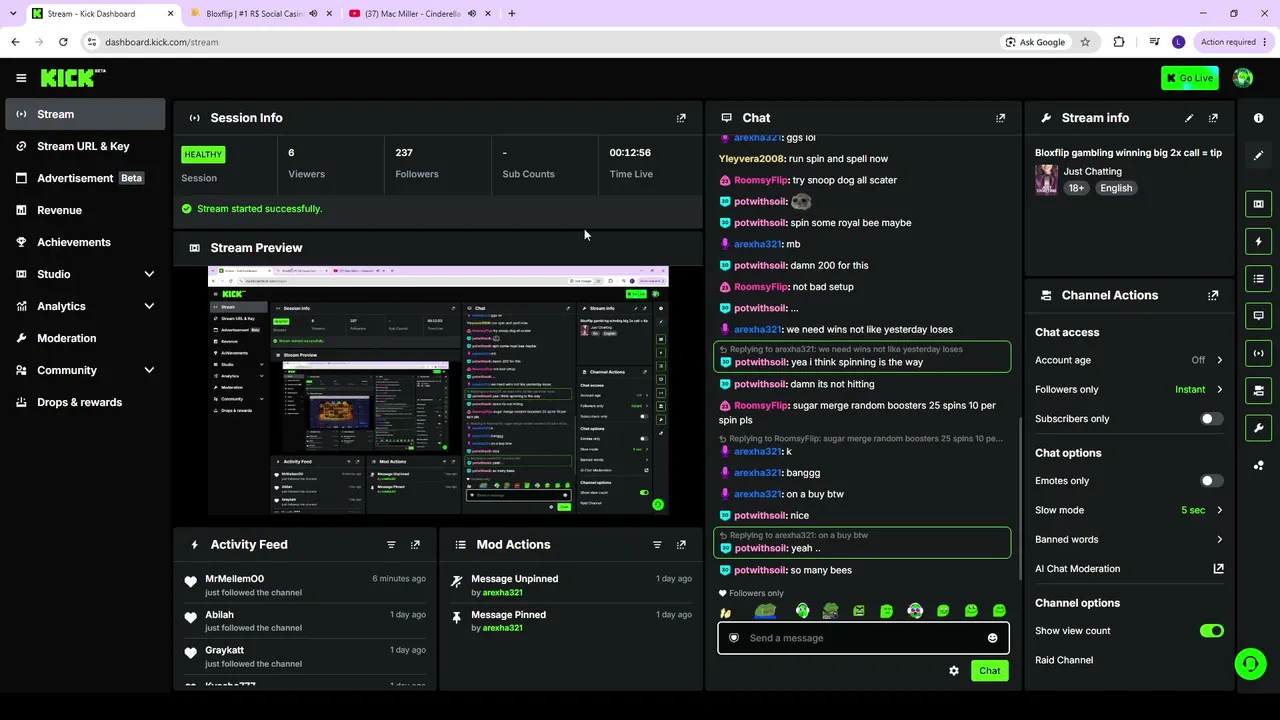Open Moderation in the sidebar
Viewport: 1280px width, 720px height.
[x=85, y=338]
